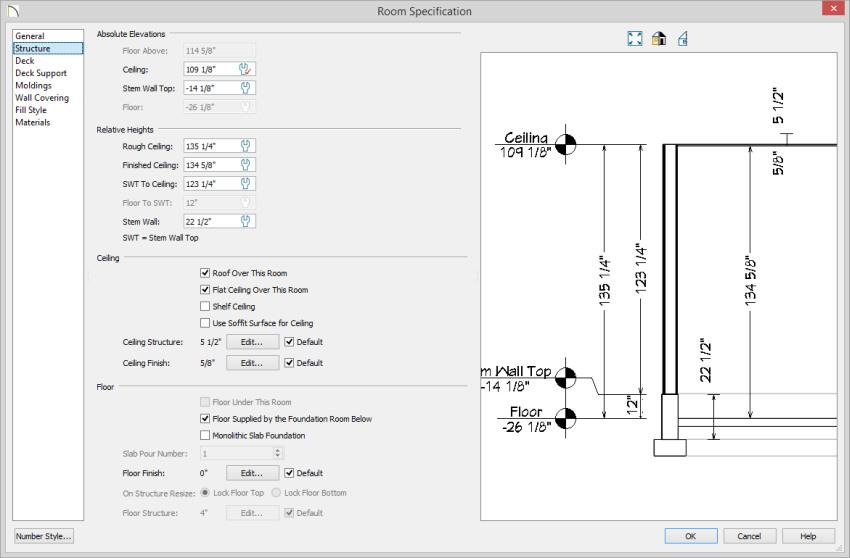Uncheck Default for Floor Finish
This screenshot has height=558, width=850.
tap(289, 473)
